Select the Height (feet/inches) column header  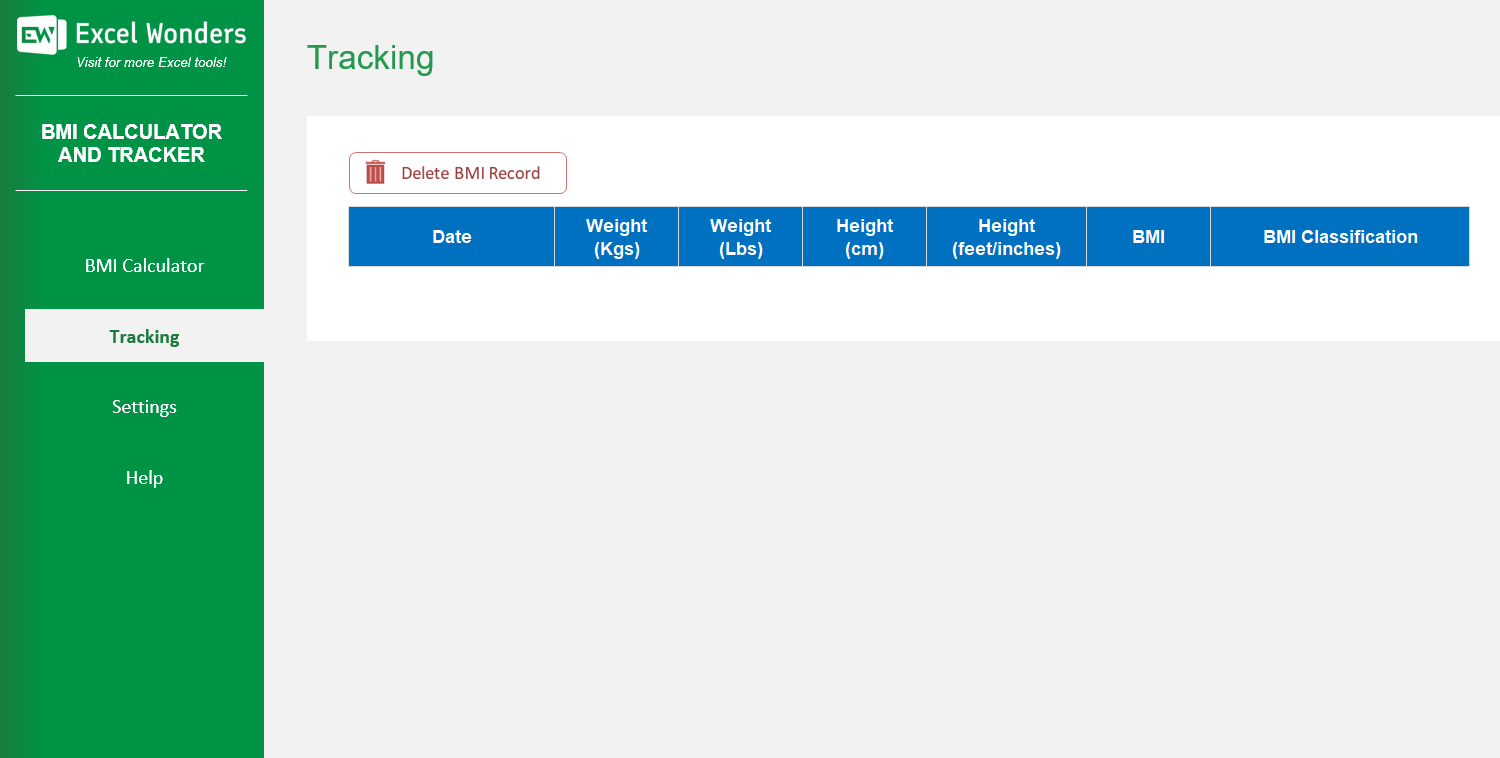pyautogui.click(x=1006, y=236)
